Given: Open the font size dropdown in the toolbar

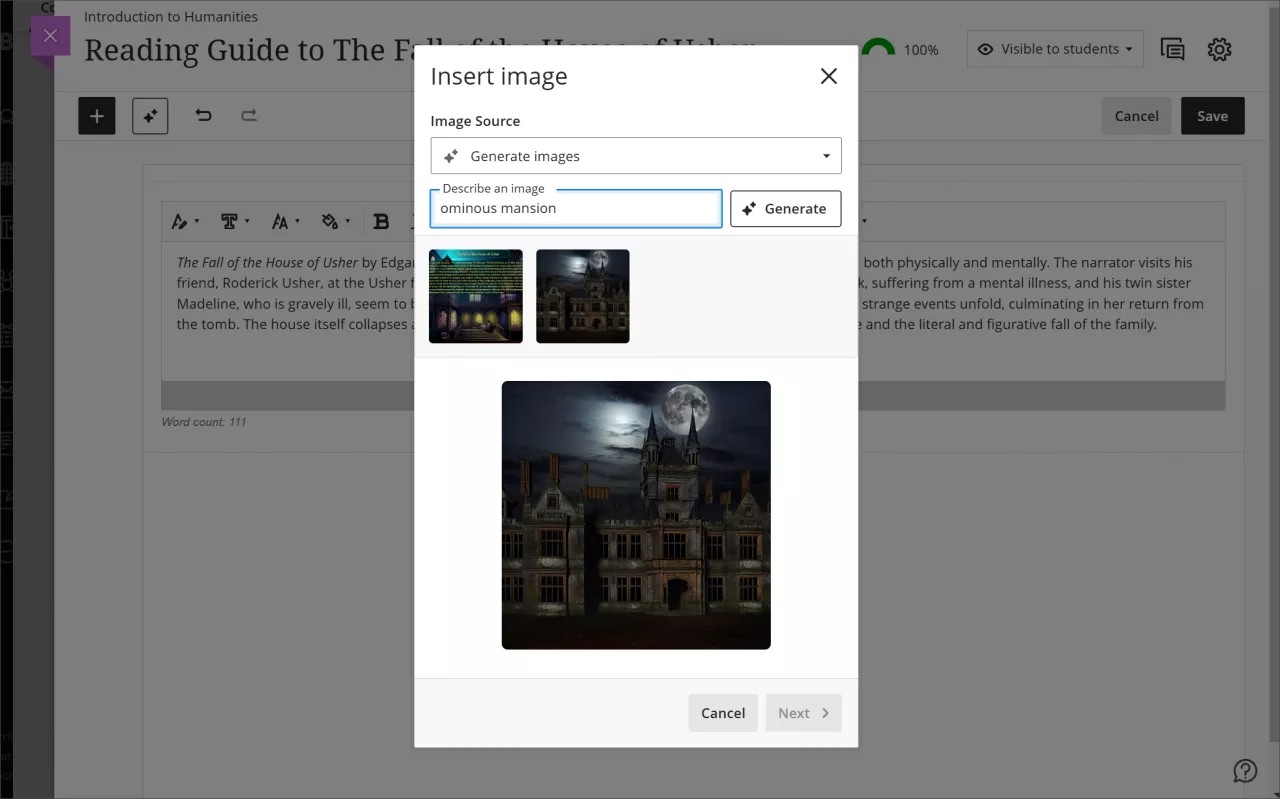Looking at the screenshot, I should tap(285, 221).
